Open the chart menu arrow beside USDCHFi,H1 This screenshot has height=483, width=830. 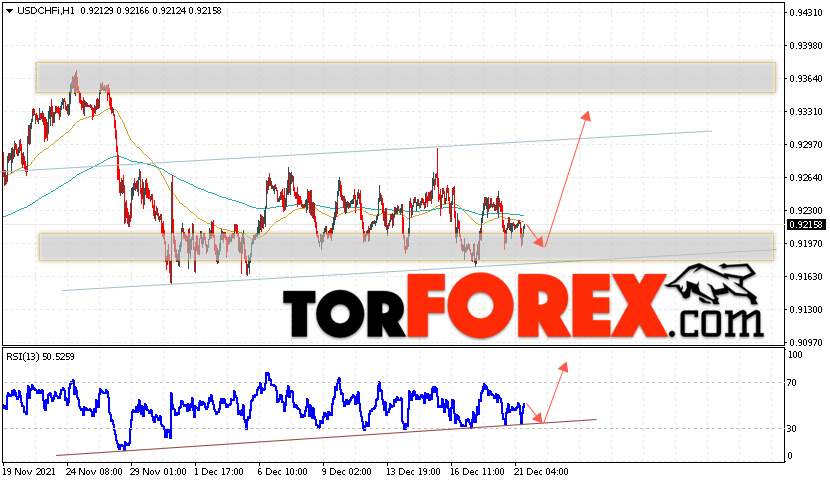10,11
